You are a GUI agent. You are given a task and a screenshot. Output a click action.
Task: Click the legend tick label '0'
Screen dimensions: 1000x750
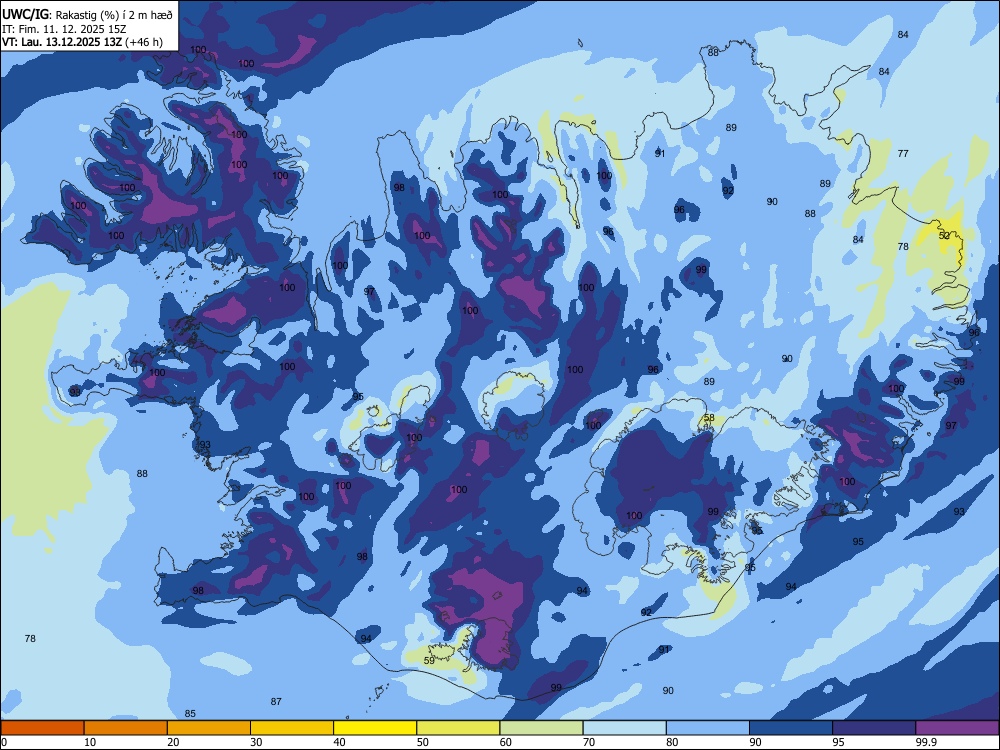pyautogui.click(x=4, y=742)
